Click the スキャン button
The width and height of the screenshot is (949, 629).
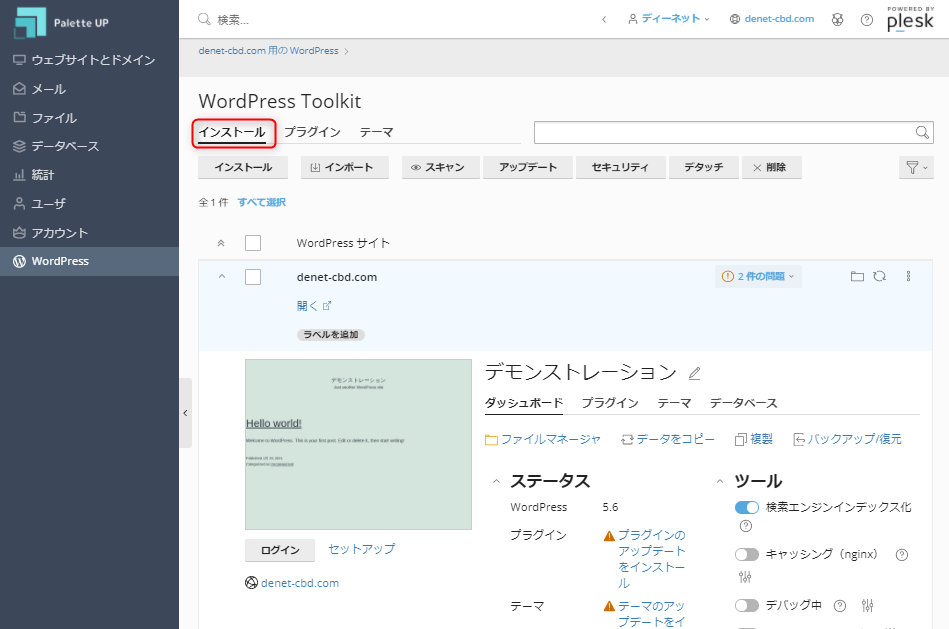pyautogui.click(x=441, y=168)
